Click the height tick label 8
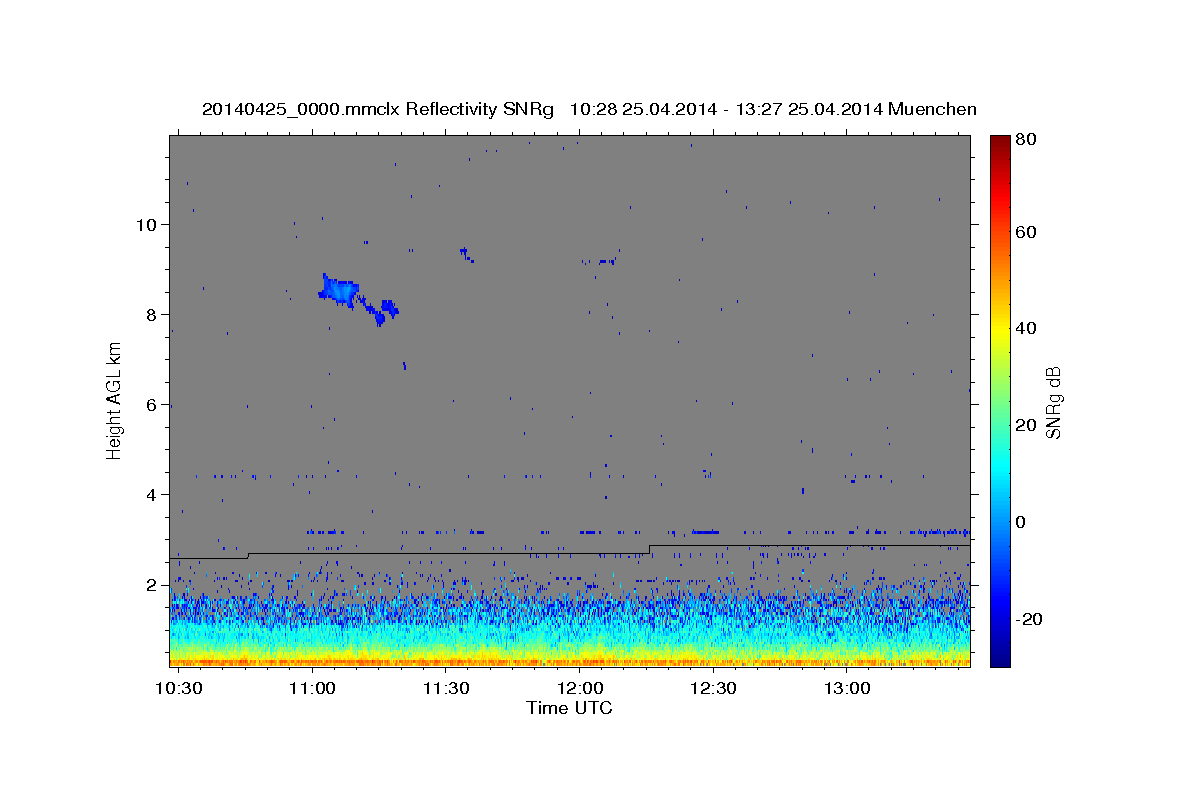1200x800 pixels. pos(152,314)
